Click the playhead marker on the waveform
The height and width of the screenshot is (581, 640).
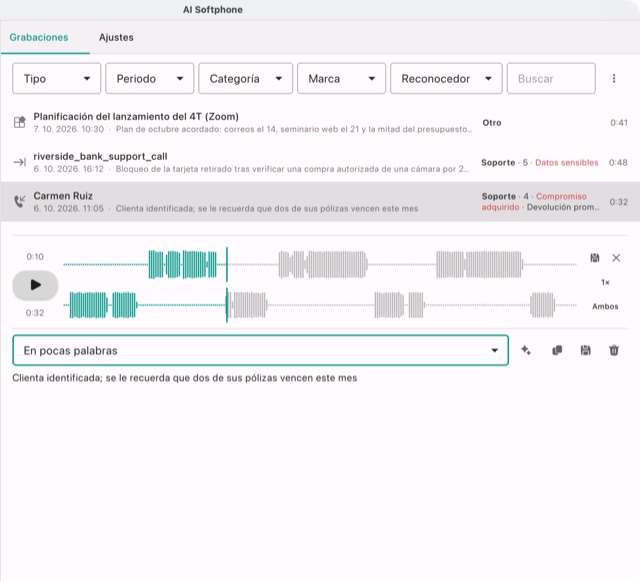pos(227,285)
